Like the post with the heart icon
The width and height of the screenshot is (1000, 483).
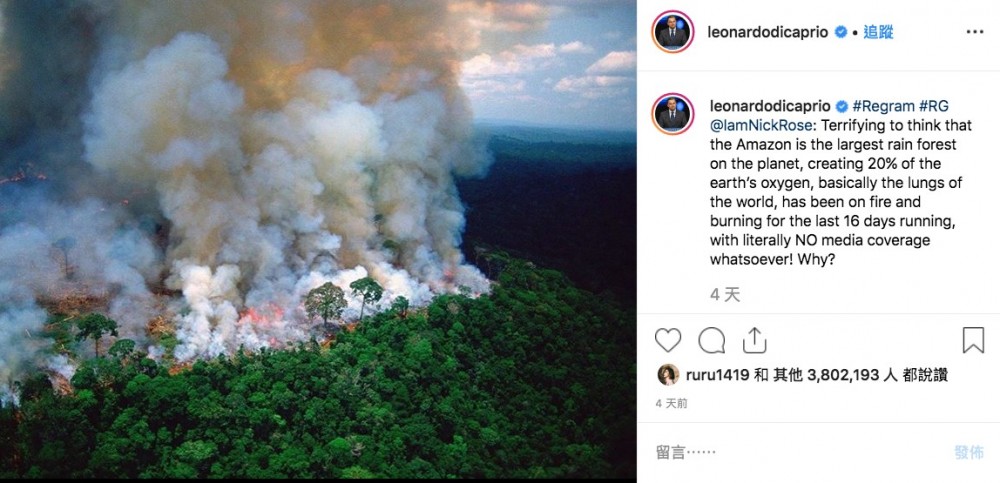tap(668, 341)
